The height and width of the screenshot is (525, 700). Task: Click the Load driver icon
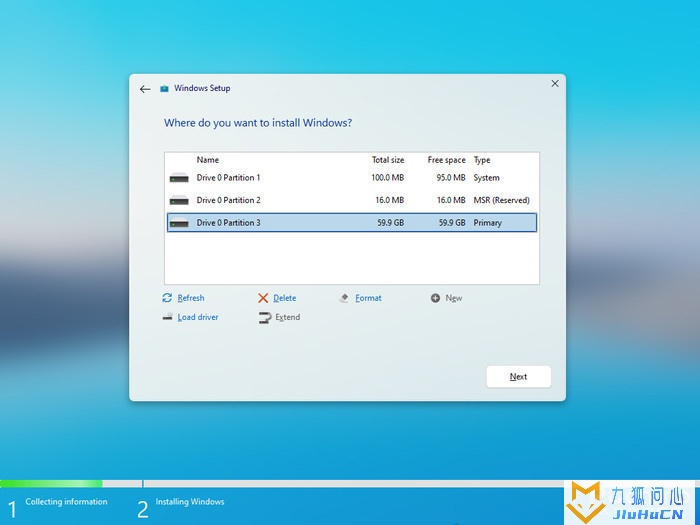click(x=167, y=317)
